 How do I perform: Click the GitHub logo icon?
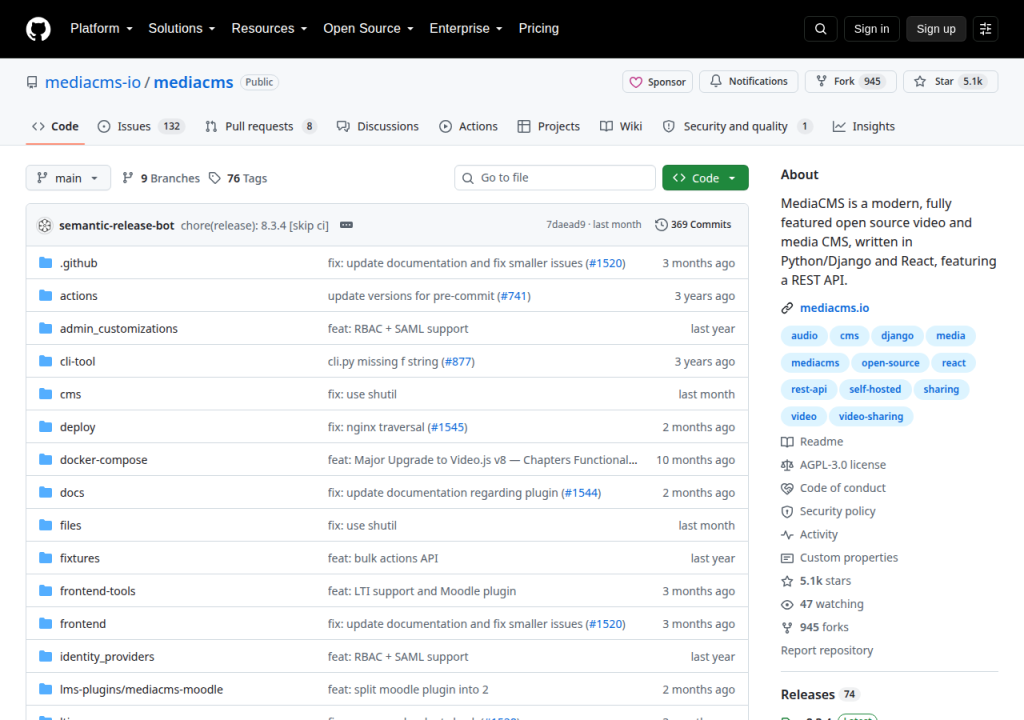click(x=38, y=29)
